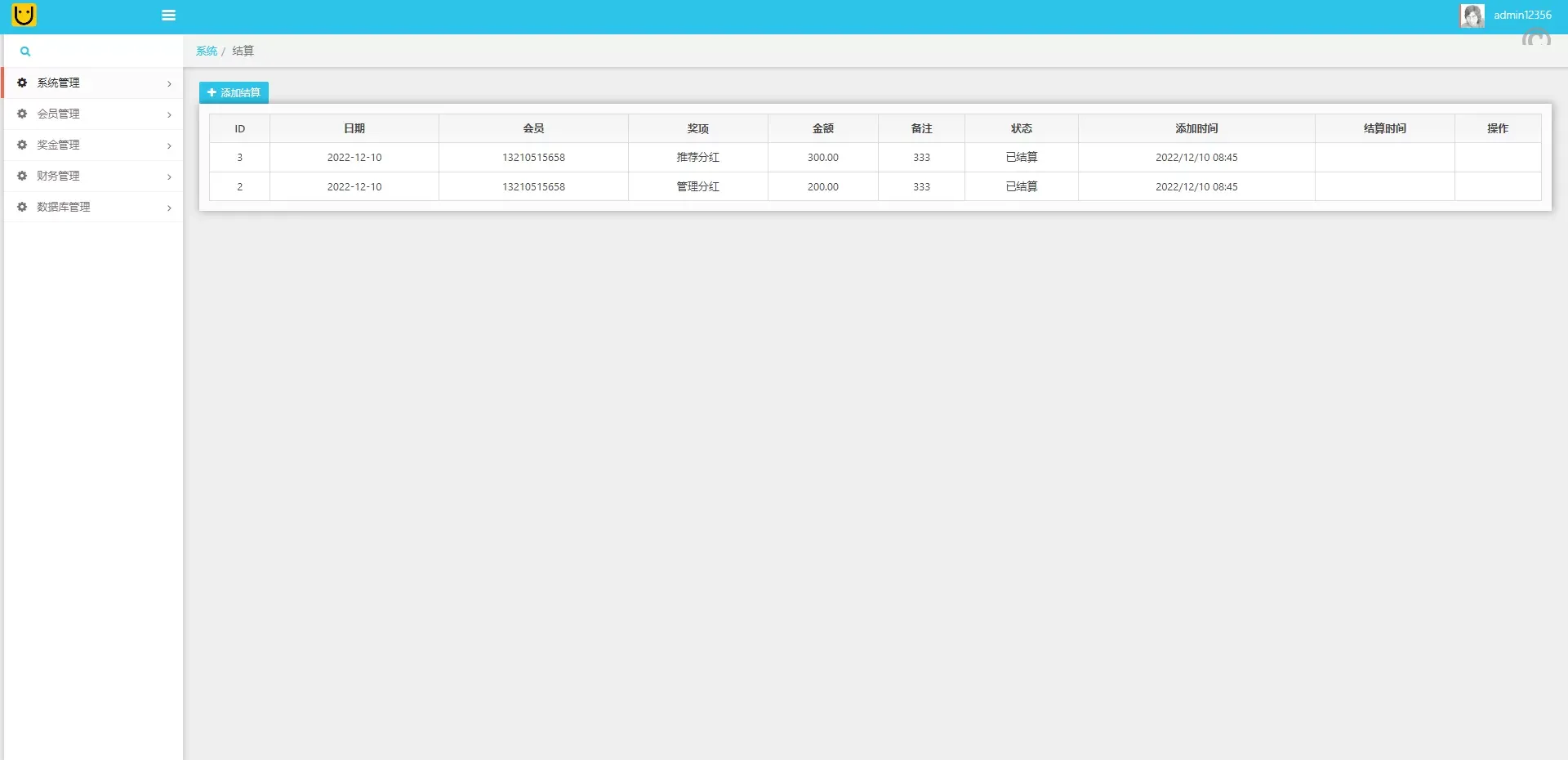Click 已结算 status in 管理分红 row

(x=1022, y=187)
